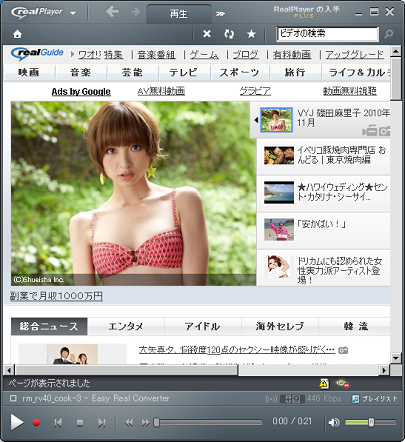Stop page loading with X icon

(207, 34)
